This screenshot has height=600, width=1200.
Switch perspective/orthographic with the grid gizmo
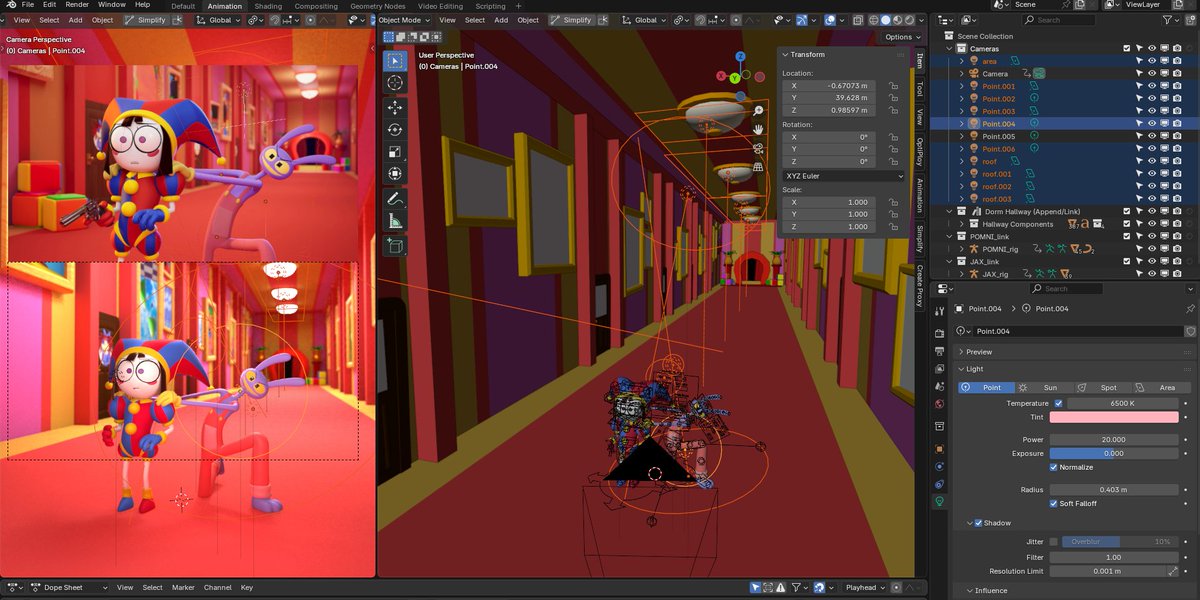[758, 167]
